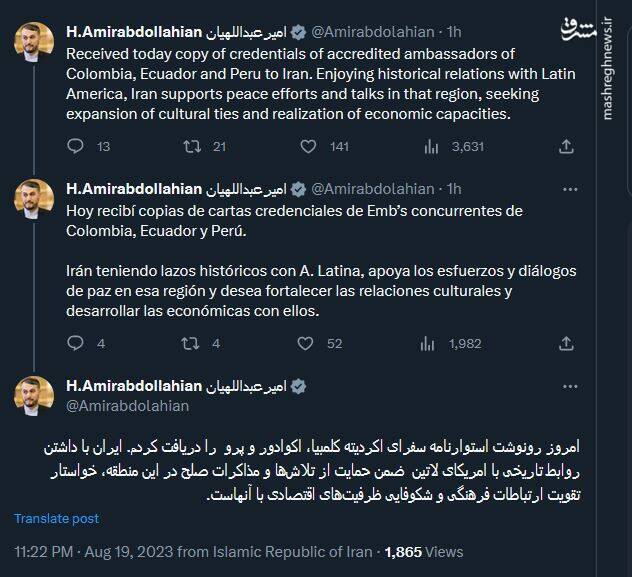Viewport: 632px width, 577px height.
Task: Share the Spanish language tweet
Action: click(x=568, y=343)
